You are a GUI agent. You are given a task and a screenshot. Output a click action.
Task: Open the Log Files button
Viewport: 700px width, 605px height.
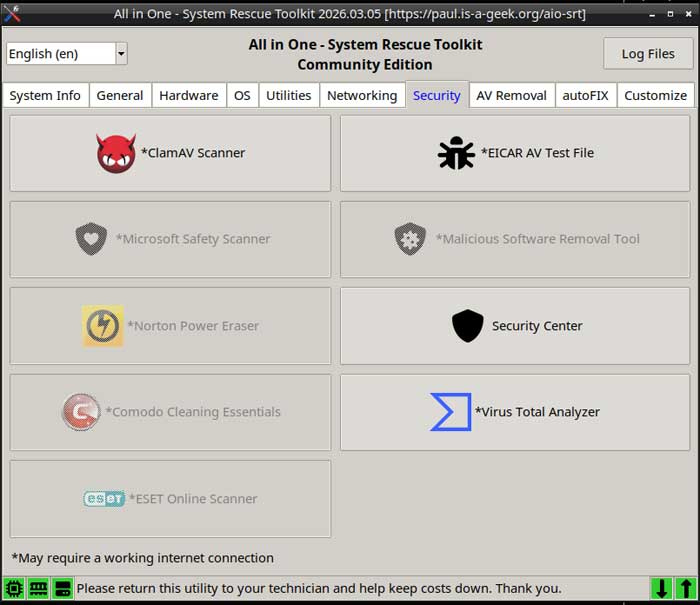point(648,54)
